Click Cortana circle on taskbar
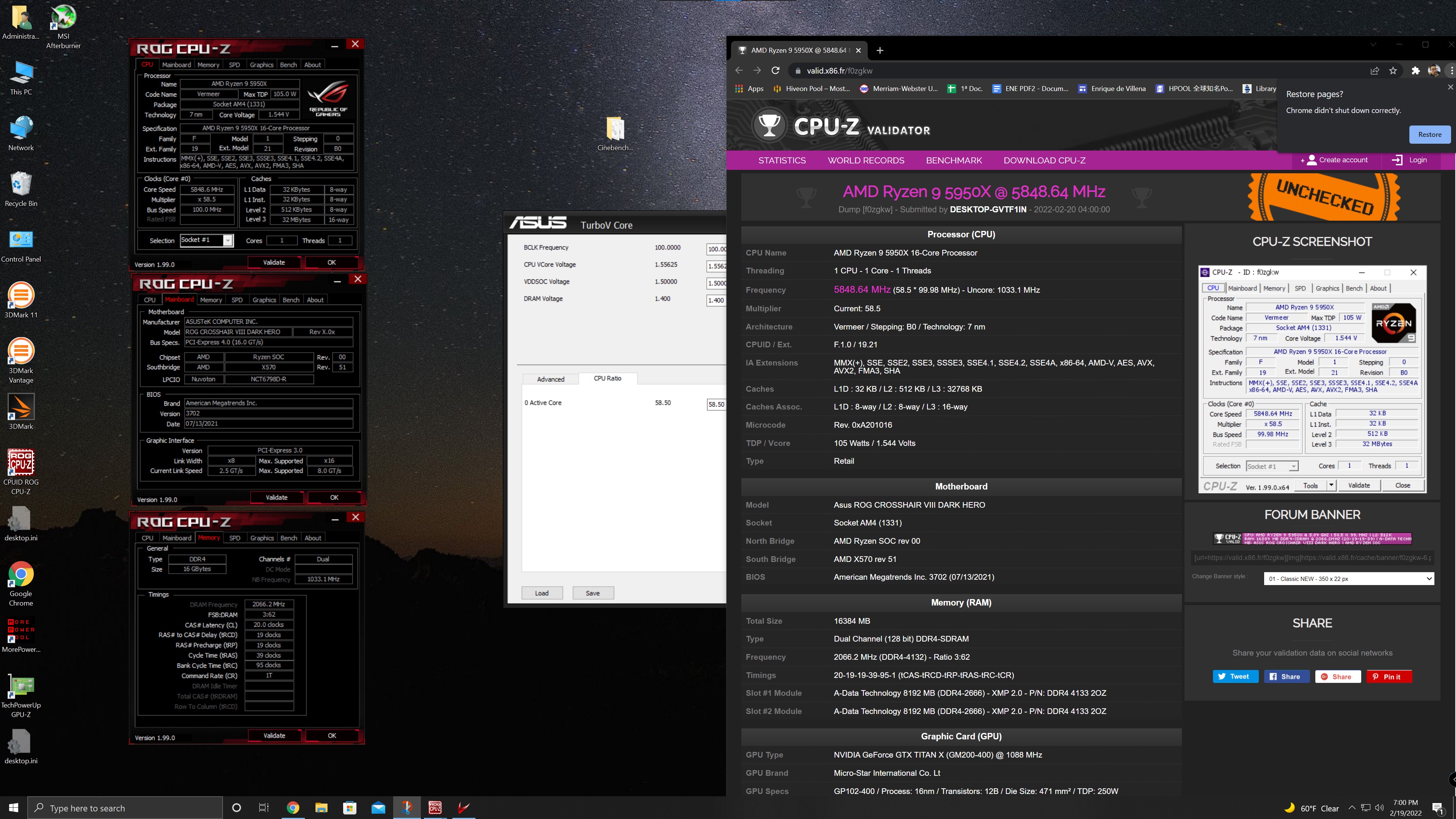 coord(236,808)
